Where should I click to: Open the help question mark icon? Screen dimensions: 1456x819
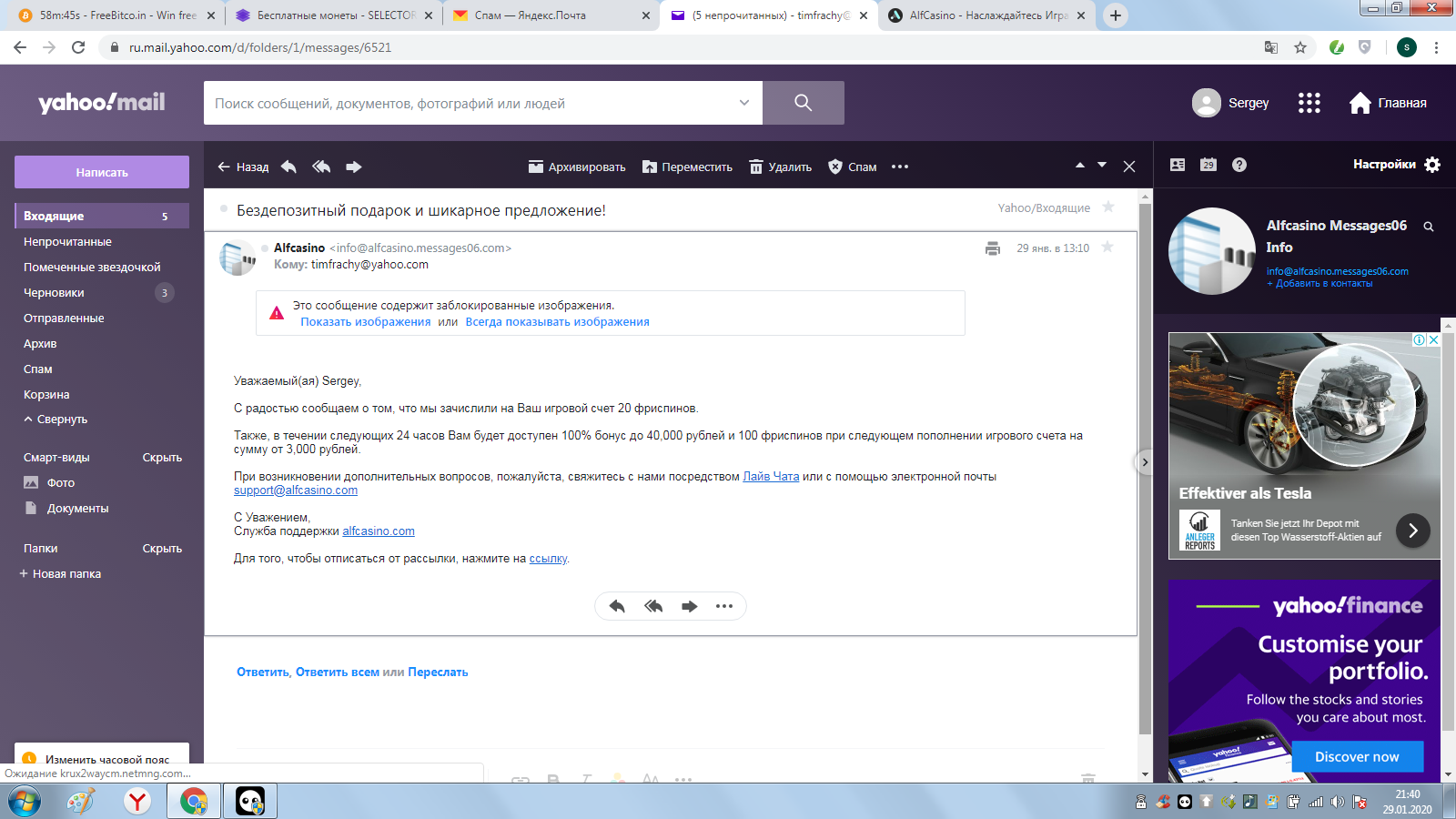1239,165
